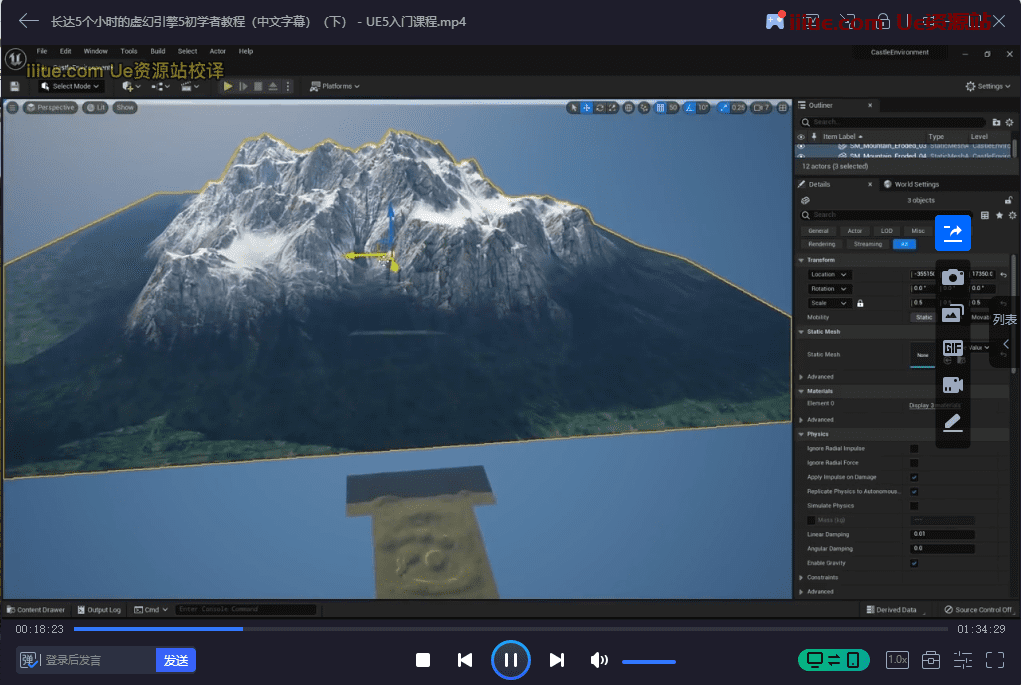Toggle Enable Gravity checkbox

click(x=914, y=563)
